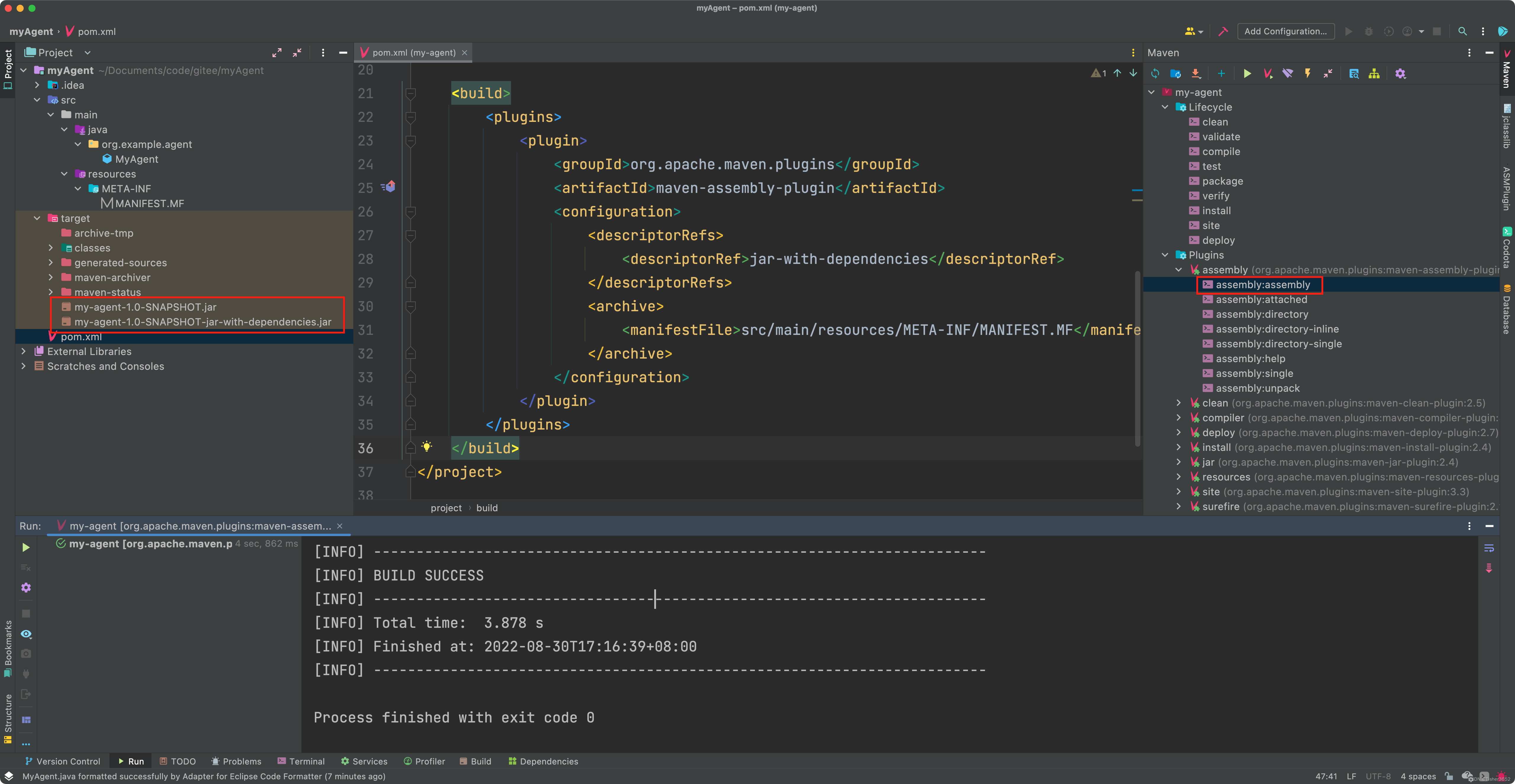1515x784 pixels.
Task: Open the Terminal tool tab
Action: click(301, 761)
